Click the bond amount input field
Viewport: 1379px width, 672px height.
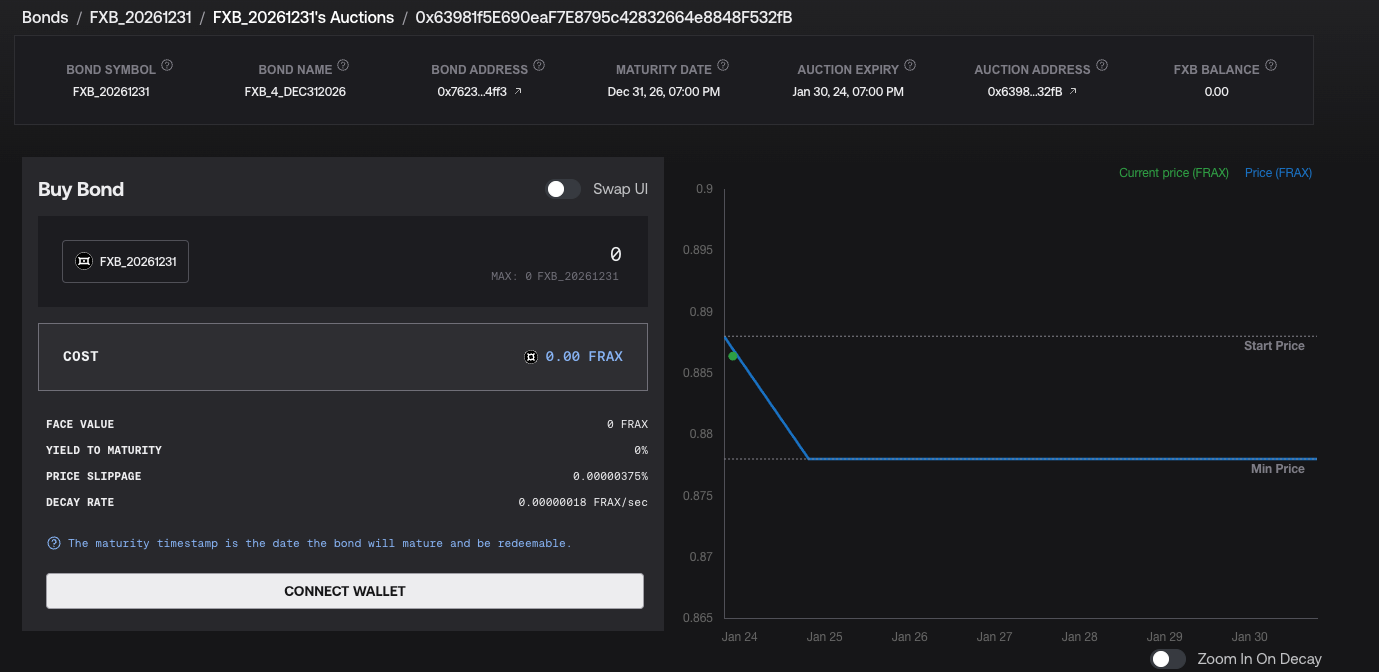(615, 255)
